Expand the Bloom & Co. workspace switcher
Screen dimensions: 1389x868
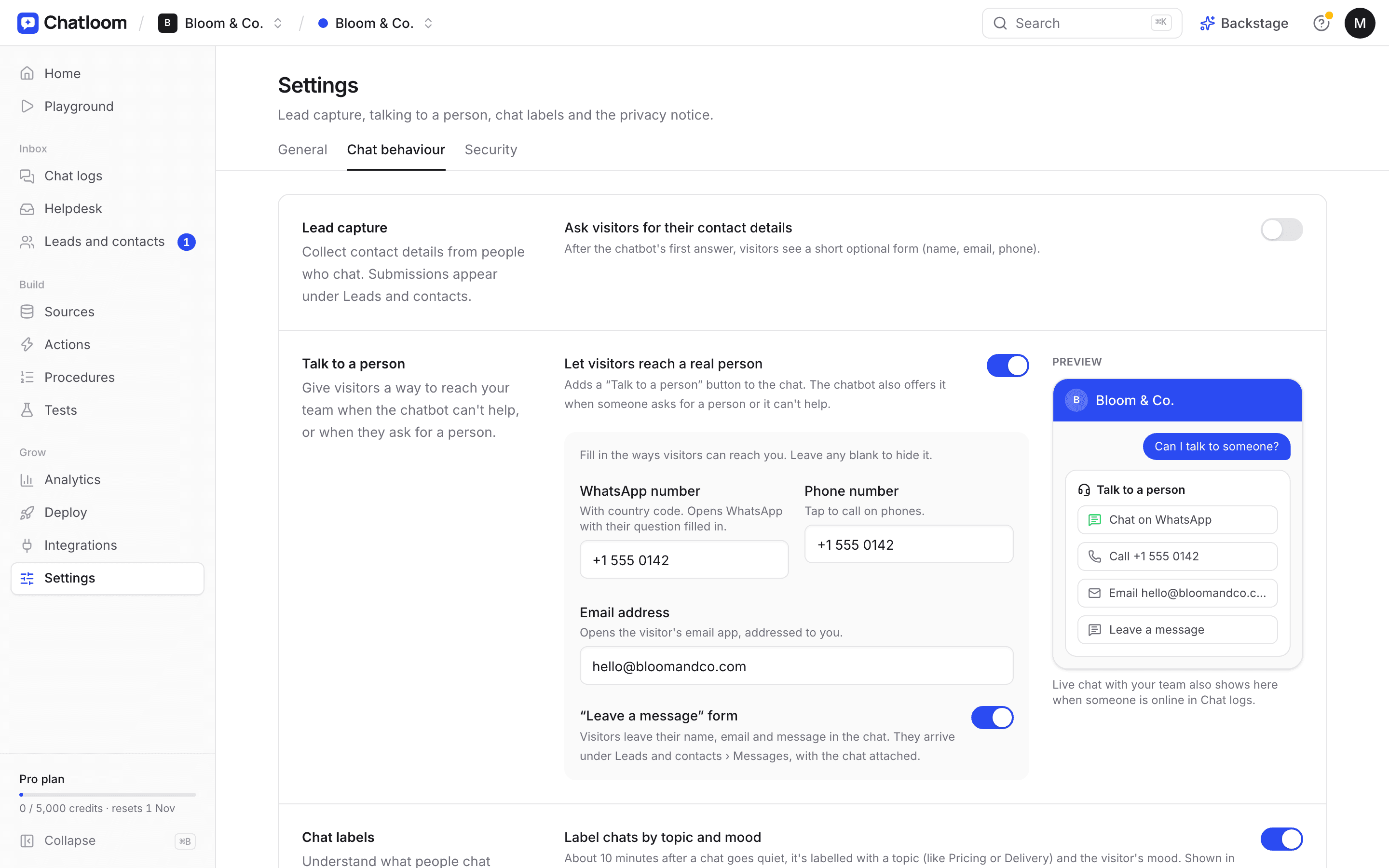coord(278,23)
